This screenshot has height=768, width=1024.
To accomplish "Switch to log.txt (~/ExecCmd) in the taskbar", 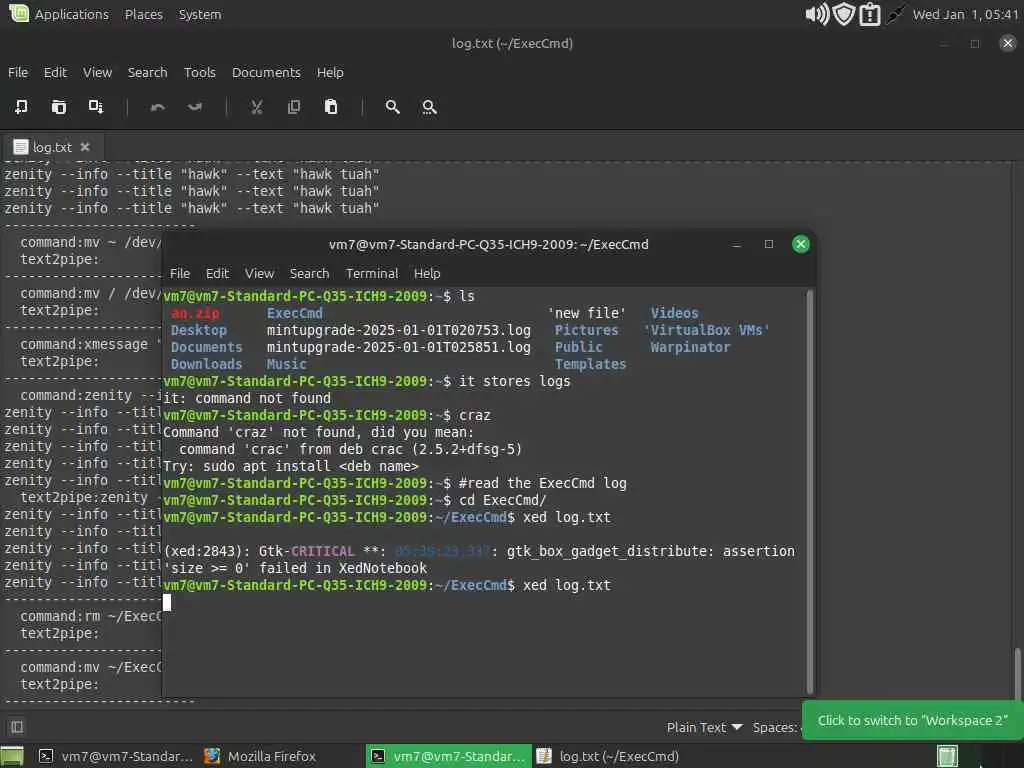I will [x=608, y=756].
